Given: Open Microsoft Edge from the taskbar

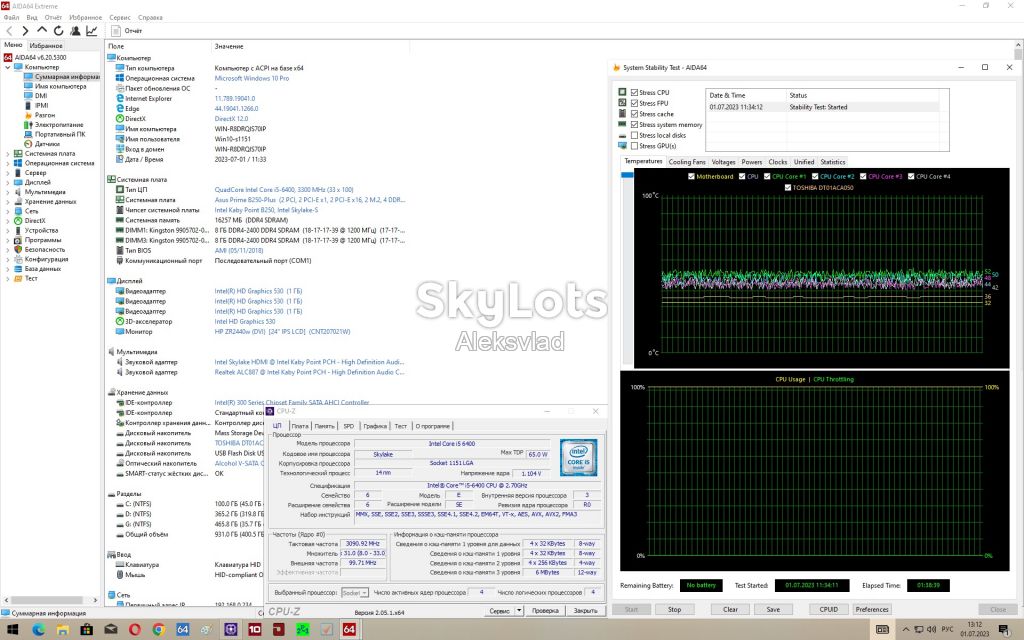Looking at the screenshot, I should click(38, 630).
